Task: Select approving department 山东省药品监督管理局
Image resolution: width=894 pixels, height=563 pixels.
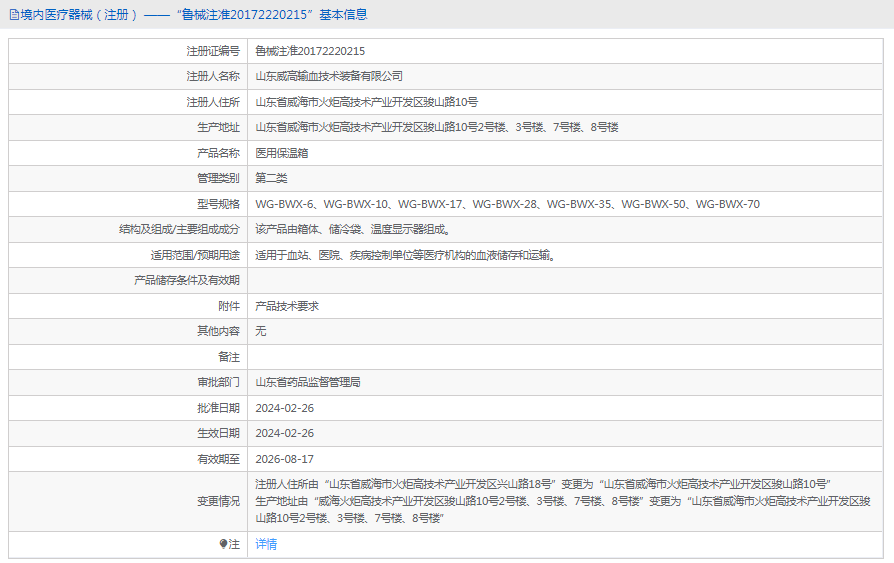Action: [308, 382]
